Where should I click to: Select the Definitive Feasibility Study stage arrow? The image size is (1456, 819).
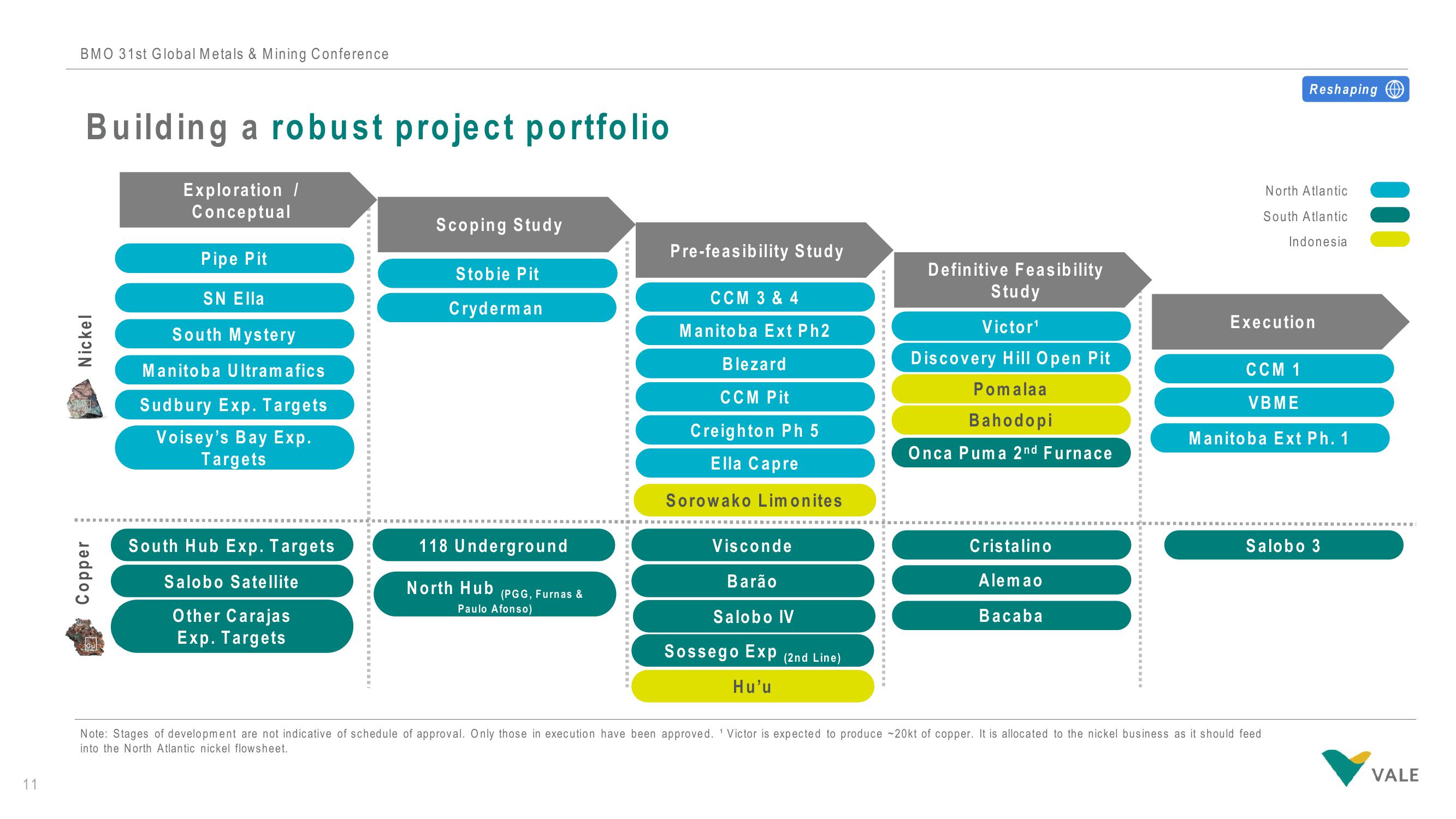pyautogui.click(x=1022, y=280)
